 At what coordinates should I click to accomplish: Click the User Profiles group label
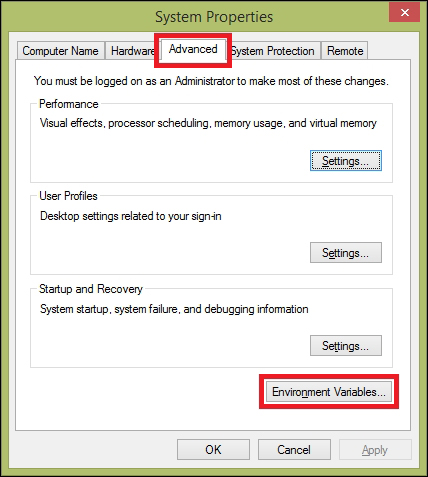pyautogui.click(x=68, y=196)
